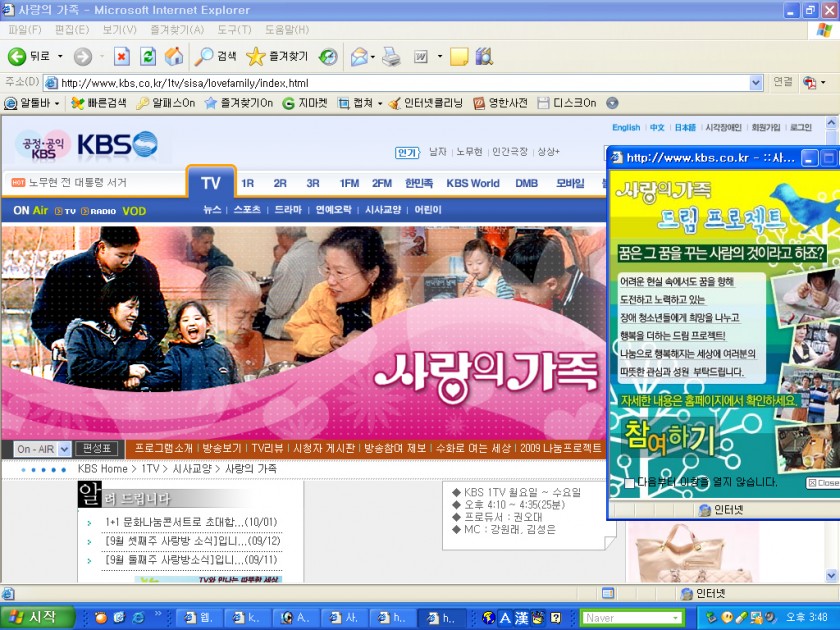Image resolution: width=840 pixels, height=630 pixels.
Task: Open the Mail toolbar icon
Action: pos(359,56)
